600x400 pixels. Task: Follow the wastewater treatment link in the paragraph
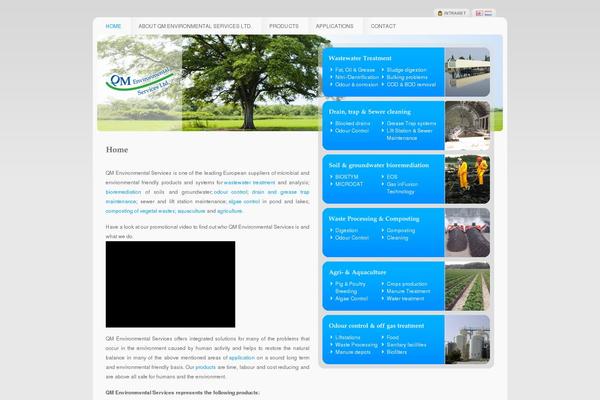point(249,183)
